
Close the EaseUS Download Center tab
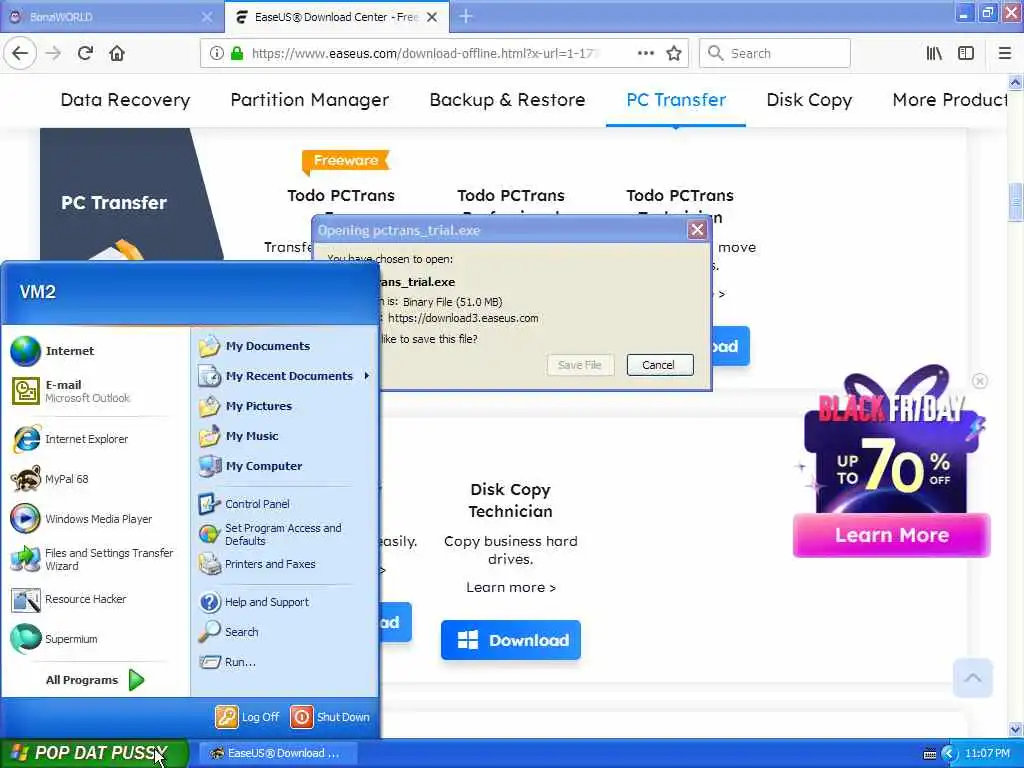click(x=432, y=17)
